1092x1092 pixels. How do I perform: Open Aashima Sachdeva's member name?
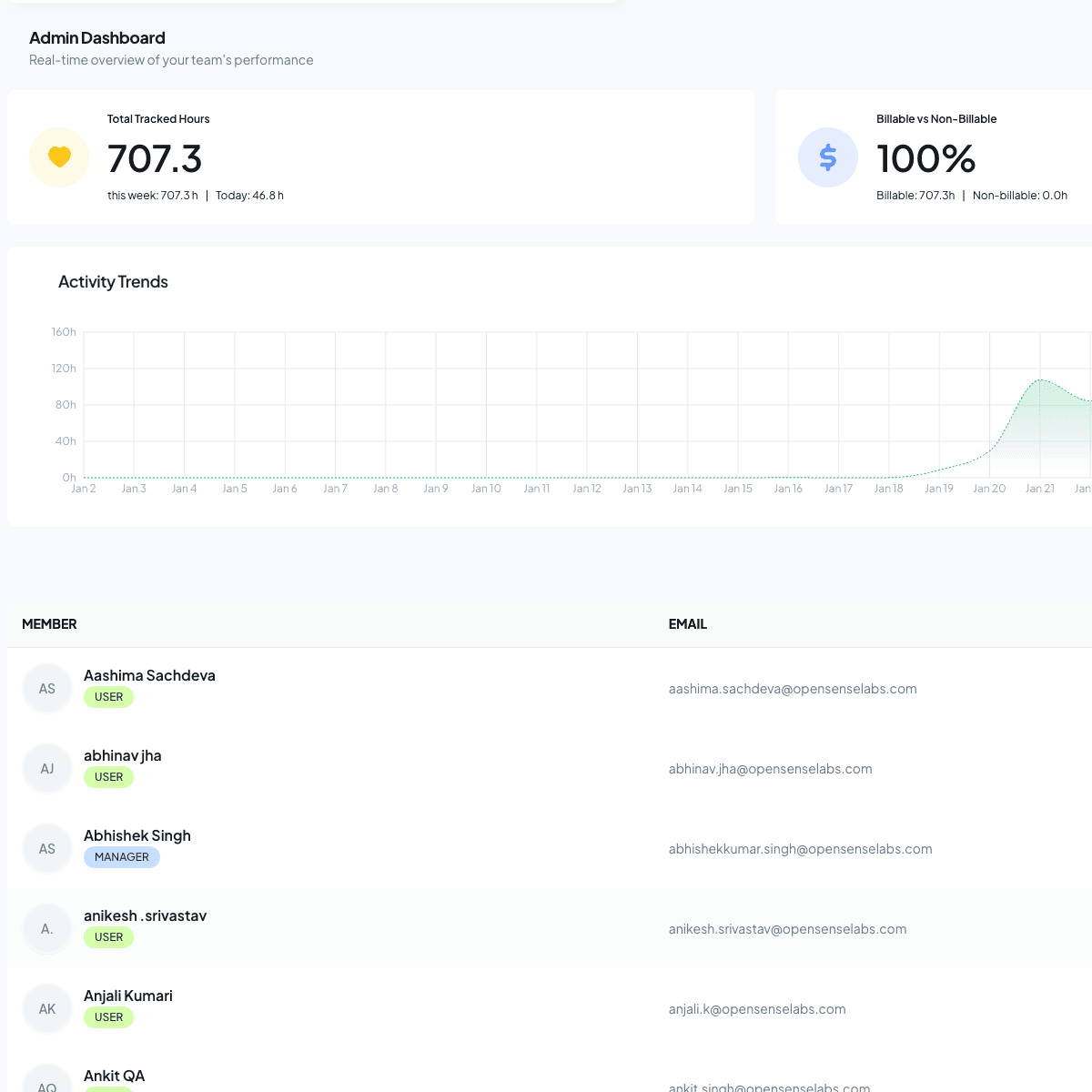pos(149,675)
